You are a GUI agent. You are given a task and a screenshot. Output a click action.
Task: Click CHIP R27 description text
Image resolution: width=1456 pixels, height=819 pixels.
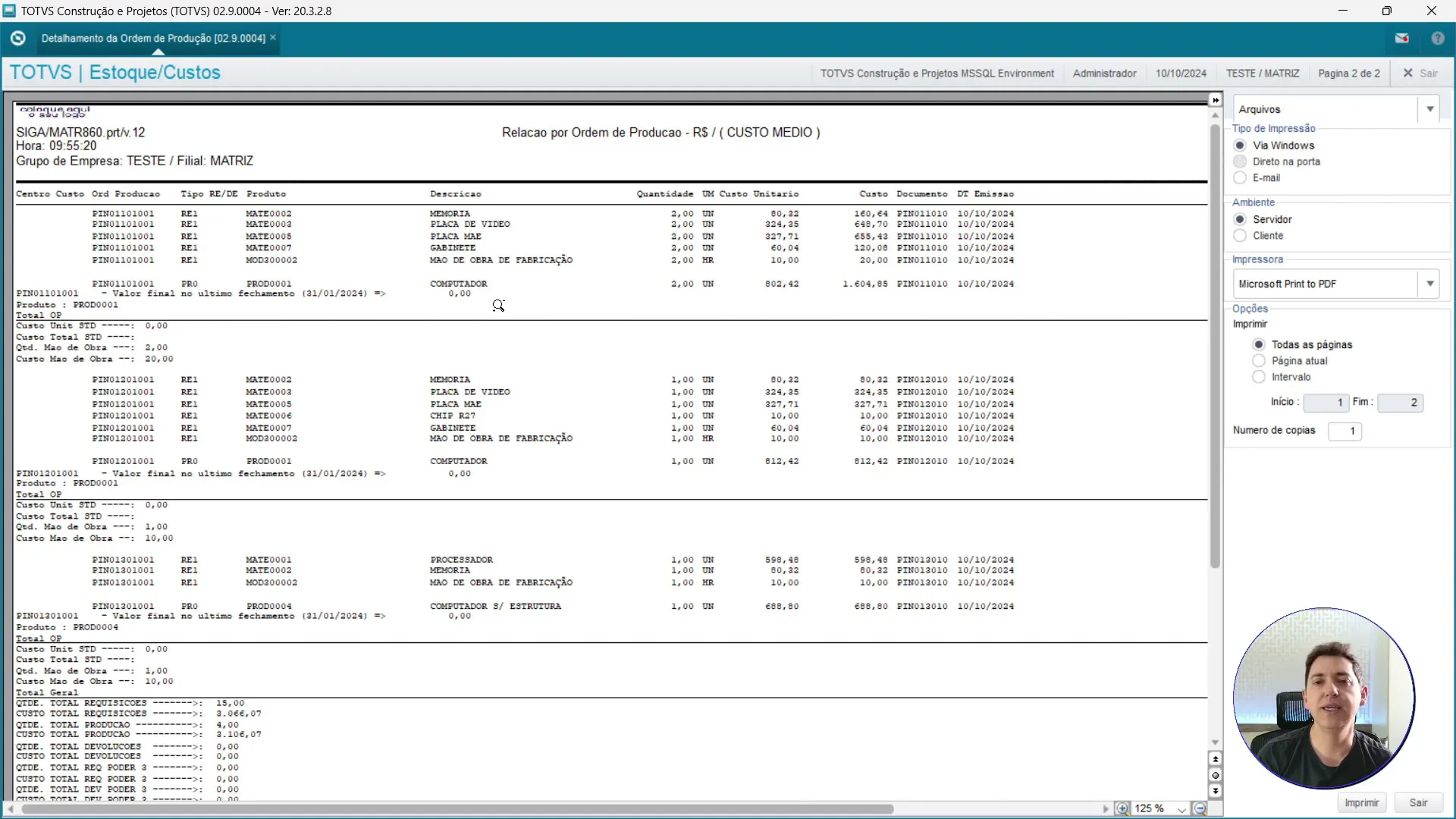tap(453, 416)
